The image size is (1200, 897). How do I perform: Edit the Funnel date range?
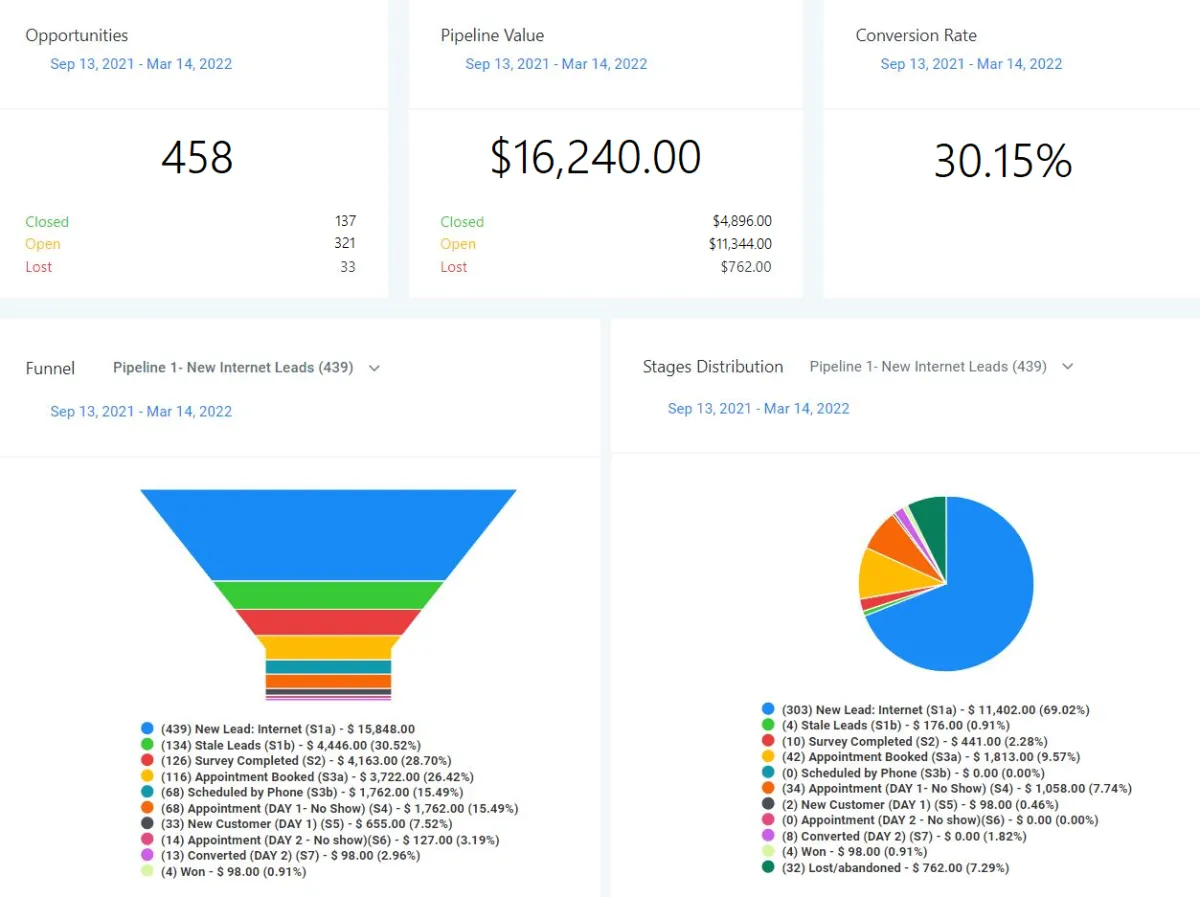click(x=141, y=411)
